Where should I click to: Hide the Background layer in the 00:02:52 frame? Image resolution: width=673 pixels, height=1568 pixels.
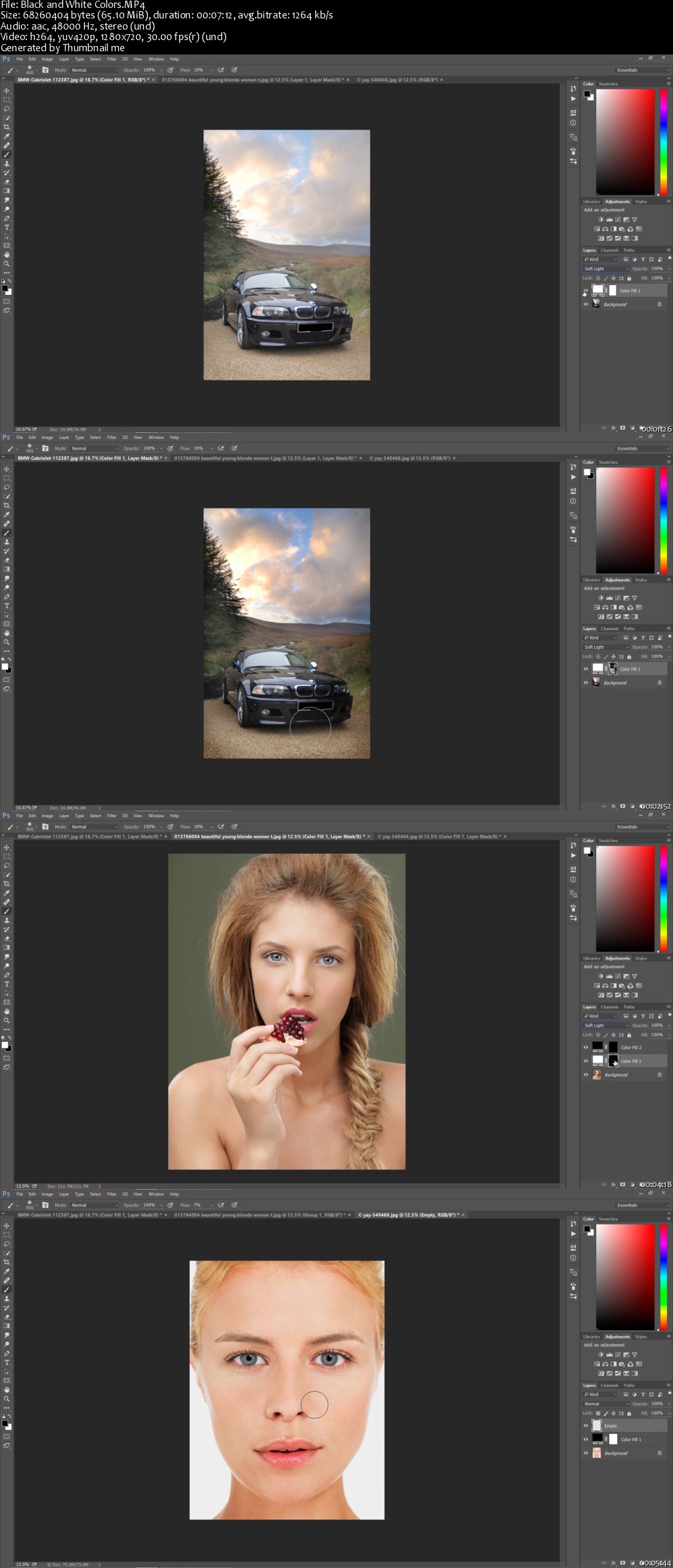(x=586, y=683)
